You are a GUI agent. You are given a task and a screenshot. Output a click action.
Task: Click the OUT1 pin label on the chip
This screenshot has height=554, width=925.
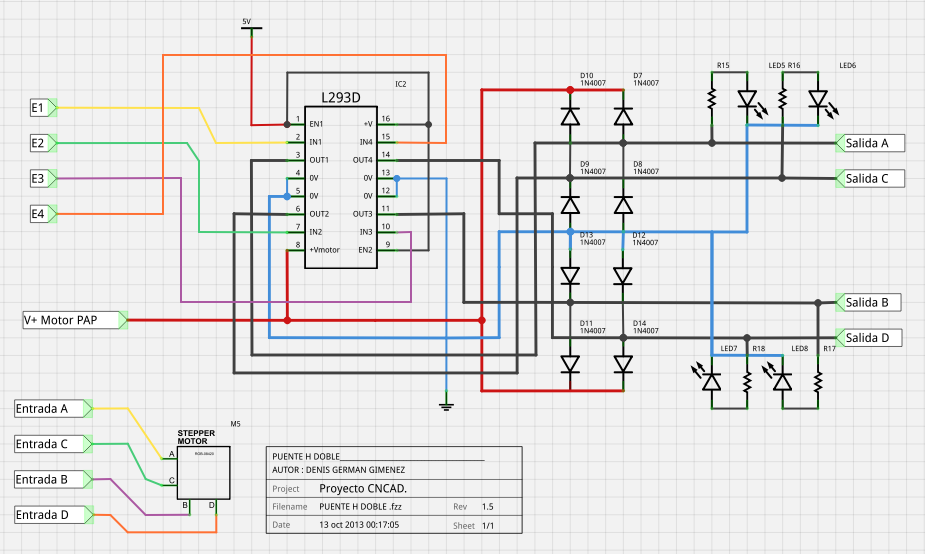319,160
